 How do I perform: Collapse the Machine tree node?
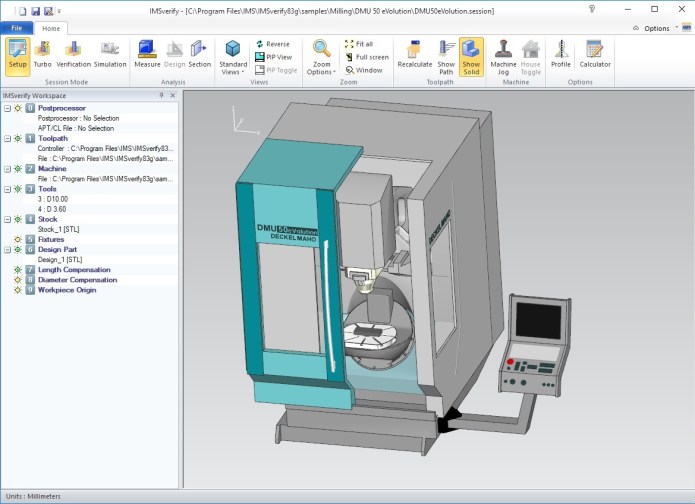pos(7,169)
